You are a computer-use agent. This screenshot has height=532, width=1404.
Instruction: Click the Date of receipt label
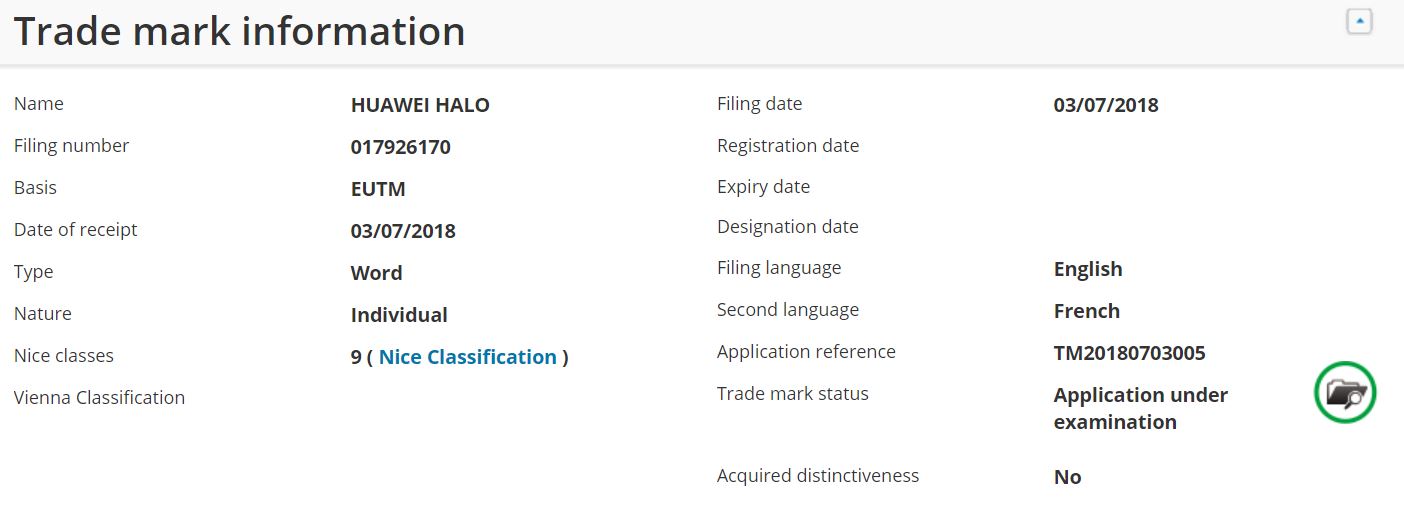[x=76, y=229]
